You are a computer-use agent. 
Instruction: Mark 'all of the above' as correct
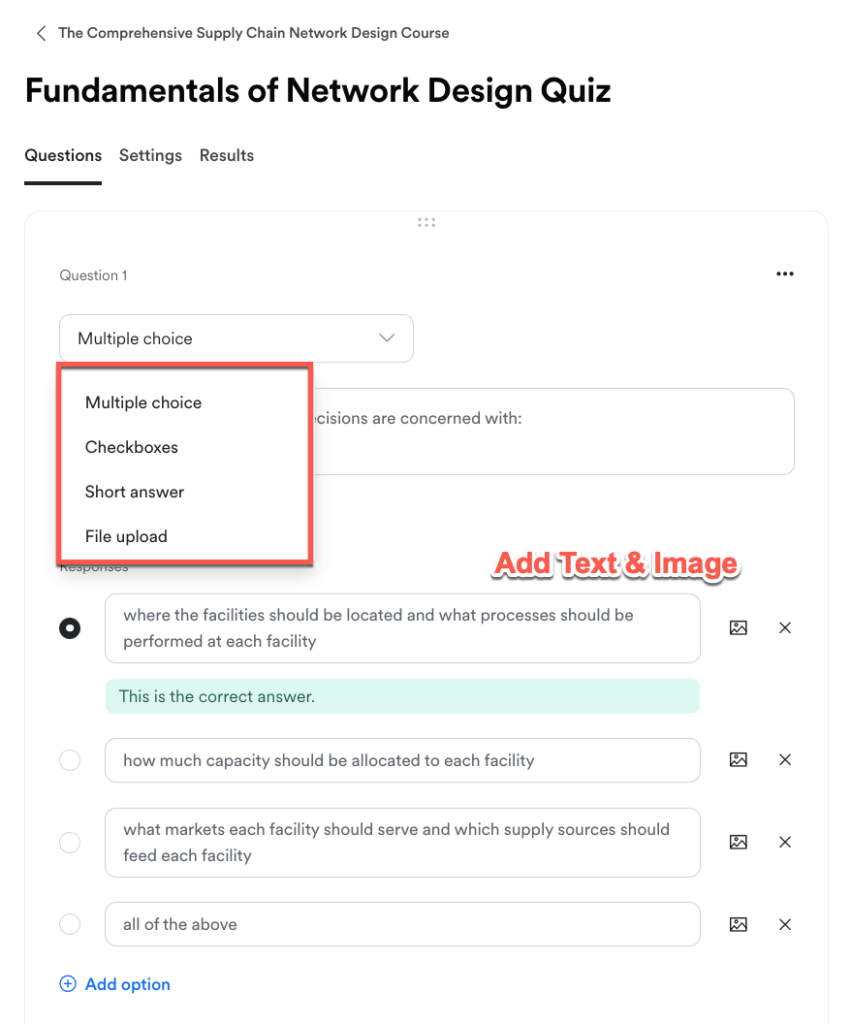70,924
